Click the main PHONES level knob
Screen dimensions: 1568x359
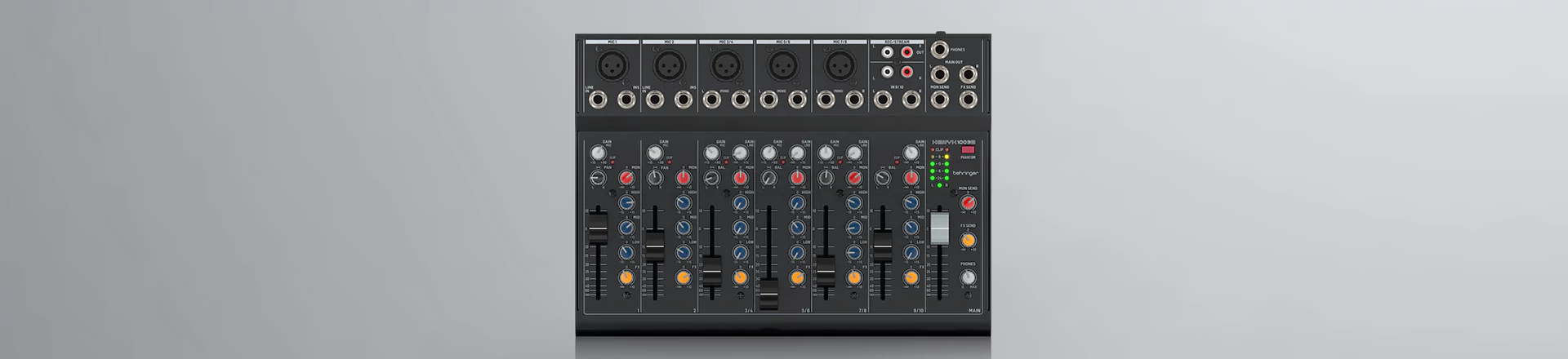969,277
